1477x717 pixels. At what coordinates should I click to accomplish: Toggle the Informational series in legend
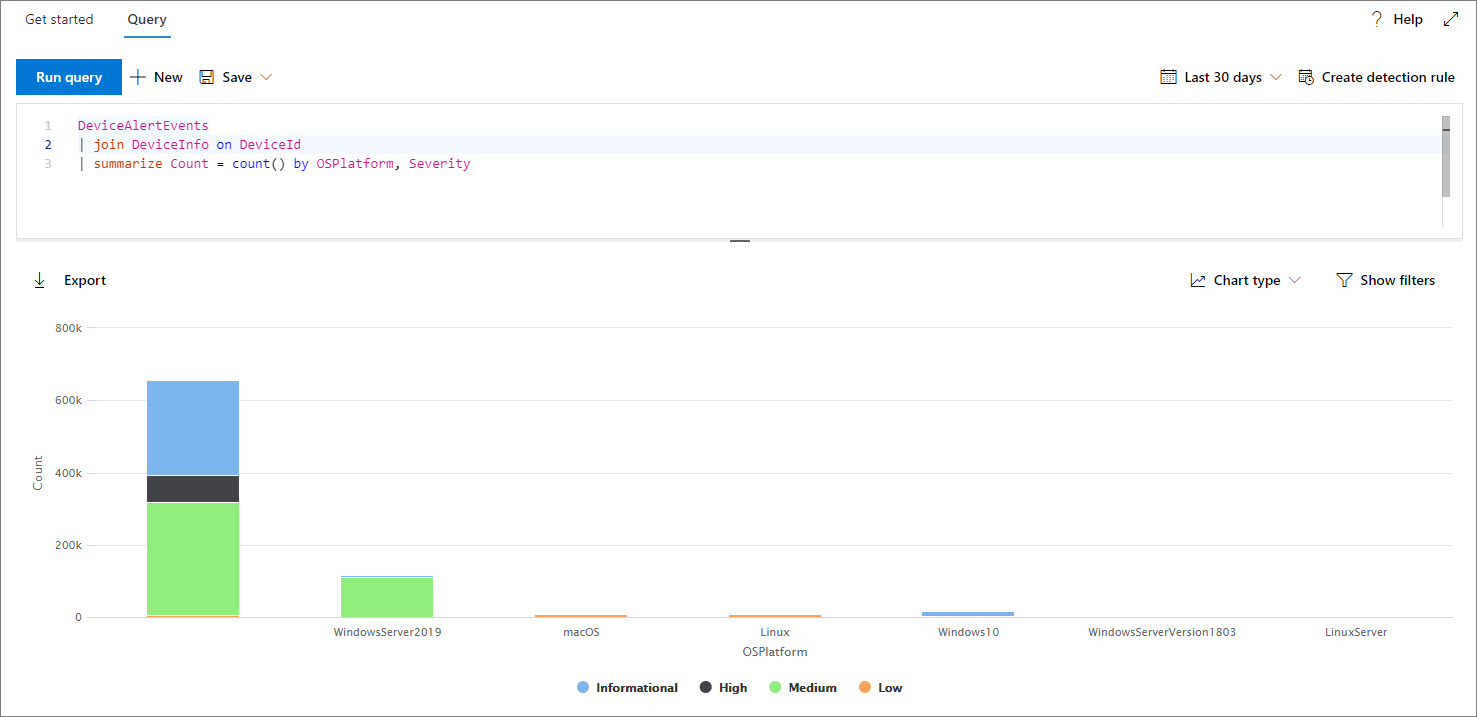click(x=627, y=688)
